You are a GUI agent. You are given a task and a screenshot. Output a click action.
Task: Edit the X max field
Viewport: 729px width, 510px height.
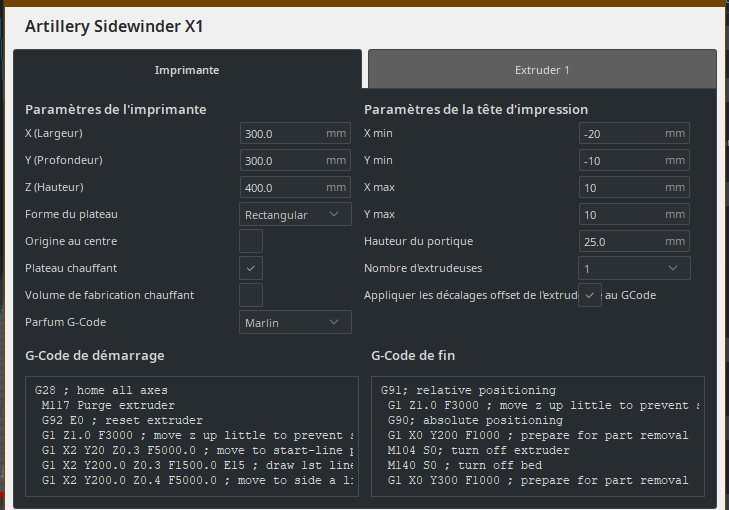pos(634,187)
